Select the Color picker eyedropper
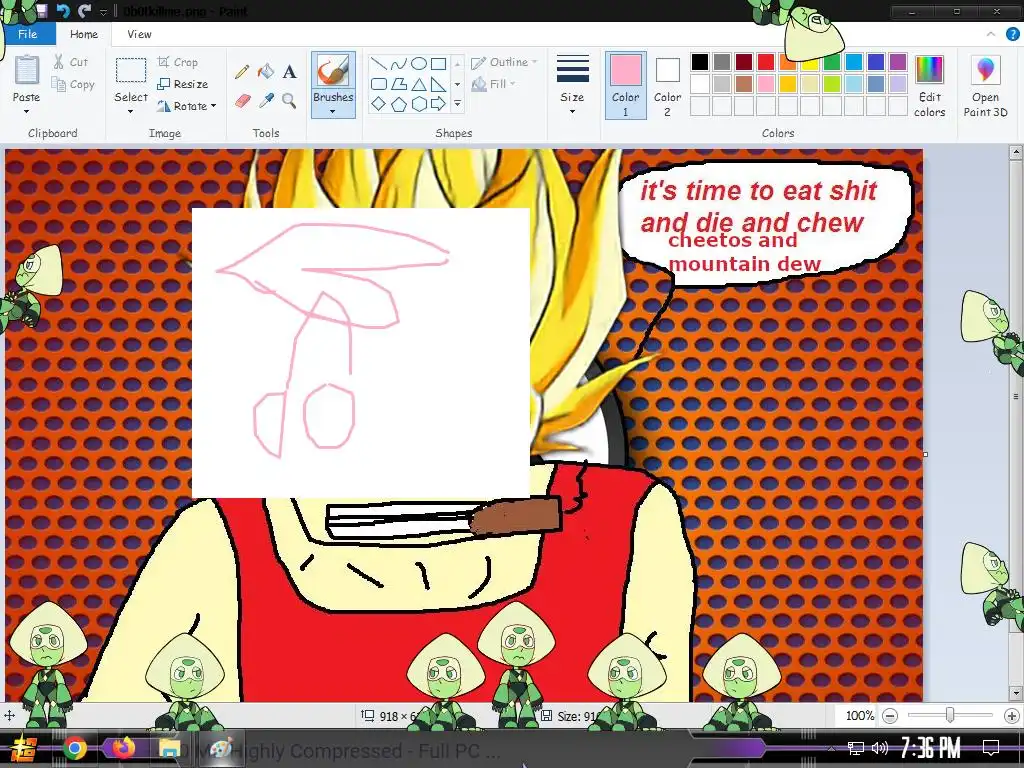 (x=266, y=101)
